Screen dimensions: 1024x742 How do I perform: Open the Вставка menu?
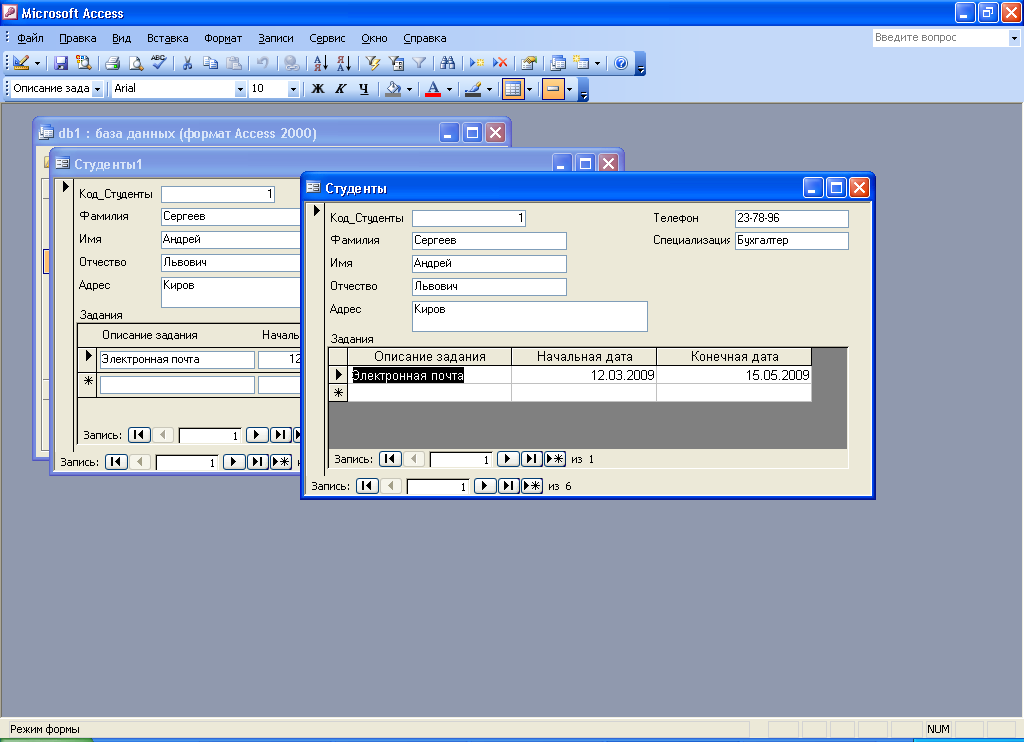[x=167, y=38]
